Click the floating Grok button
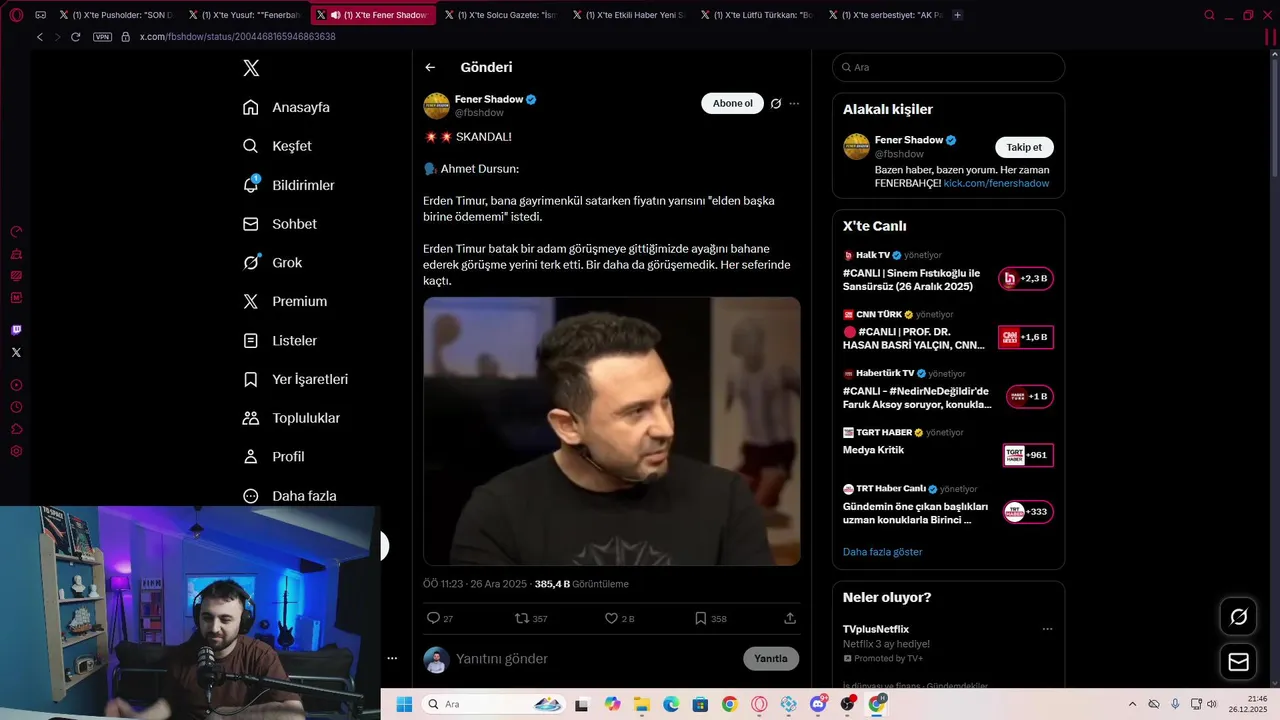 [x=1238, y=617]
